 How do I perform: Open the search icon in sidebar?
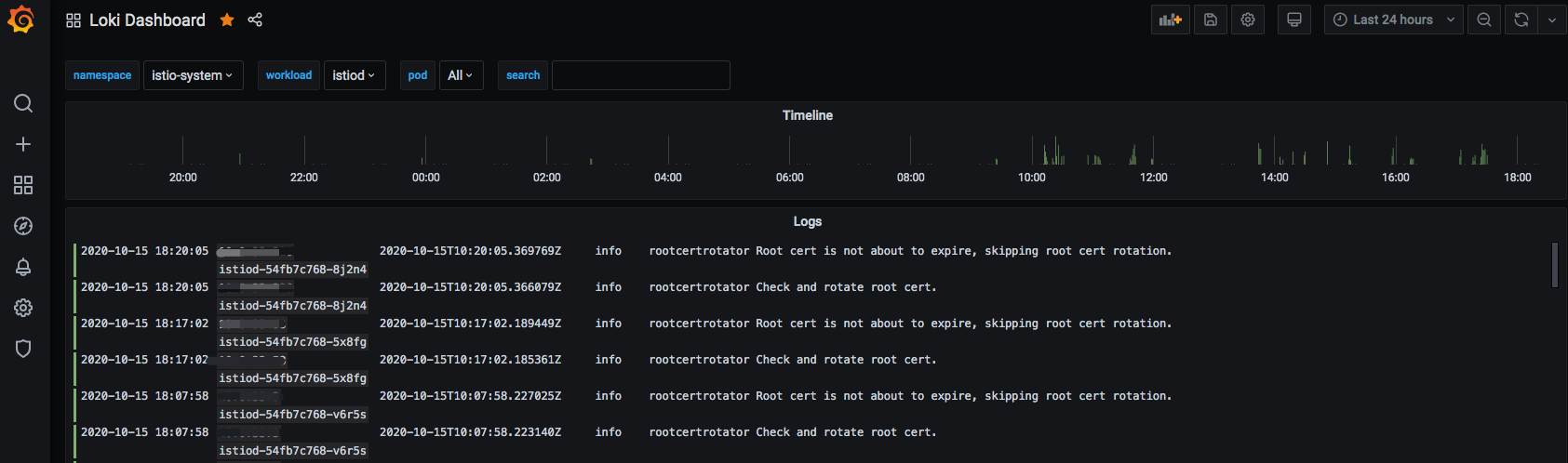click(23, 103)
